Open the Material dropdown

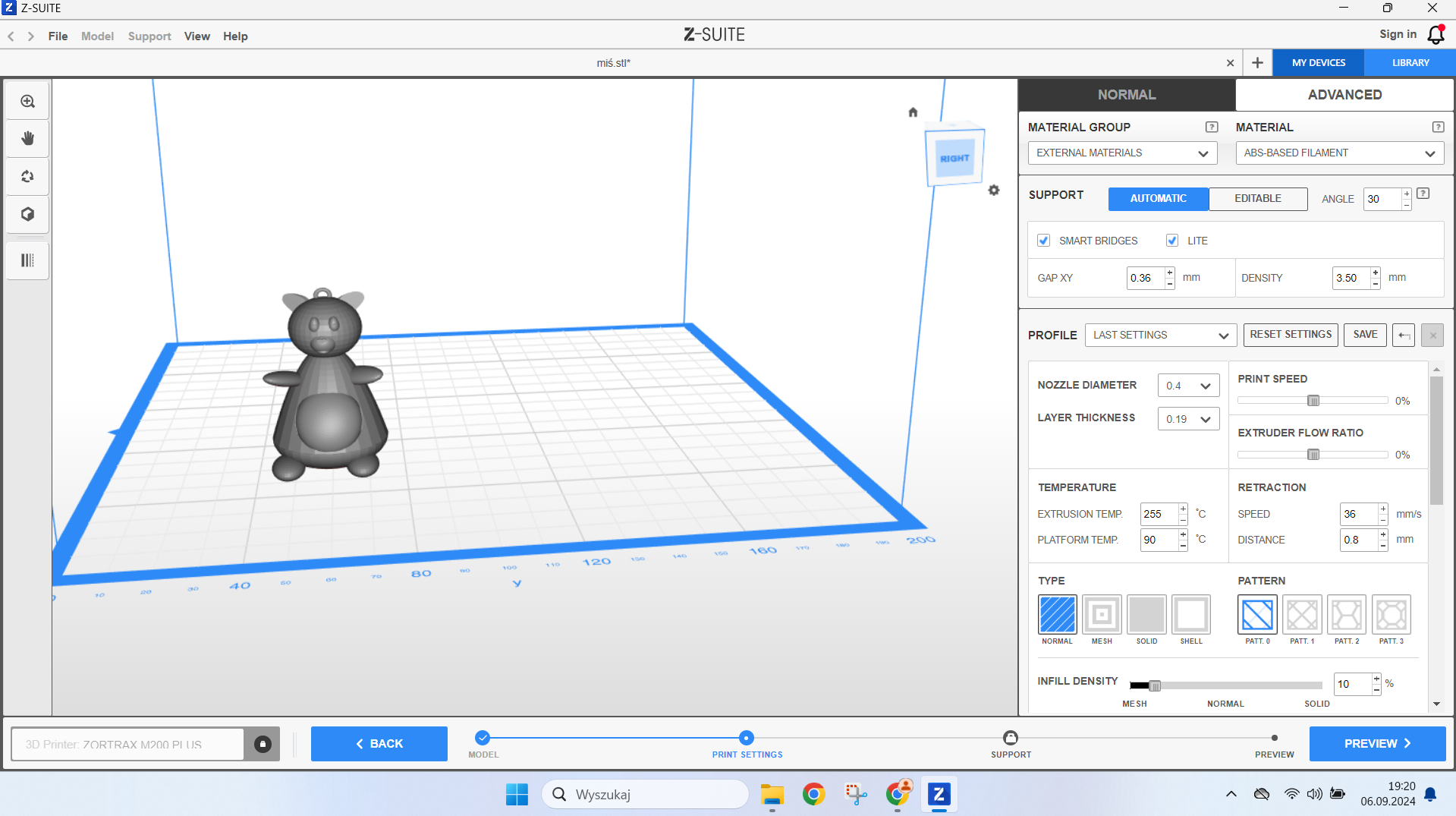click(x=1339, y=153)
